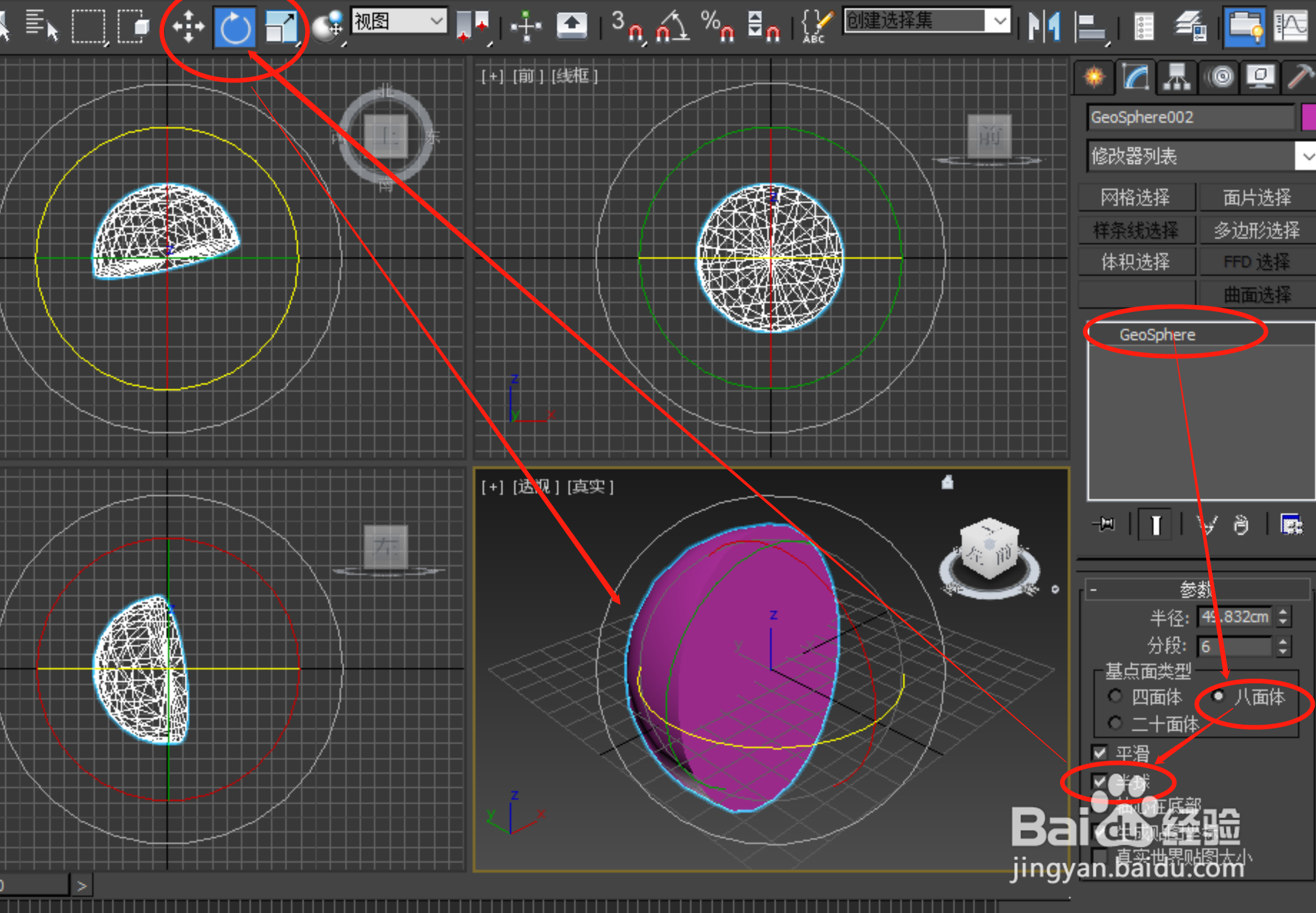Select the Move tool in the toolbar

click(x=188, y=26)
